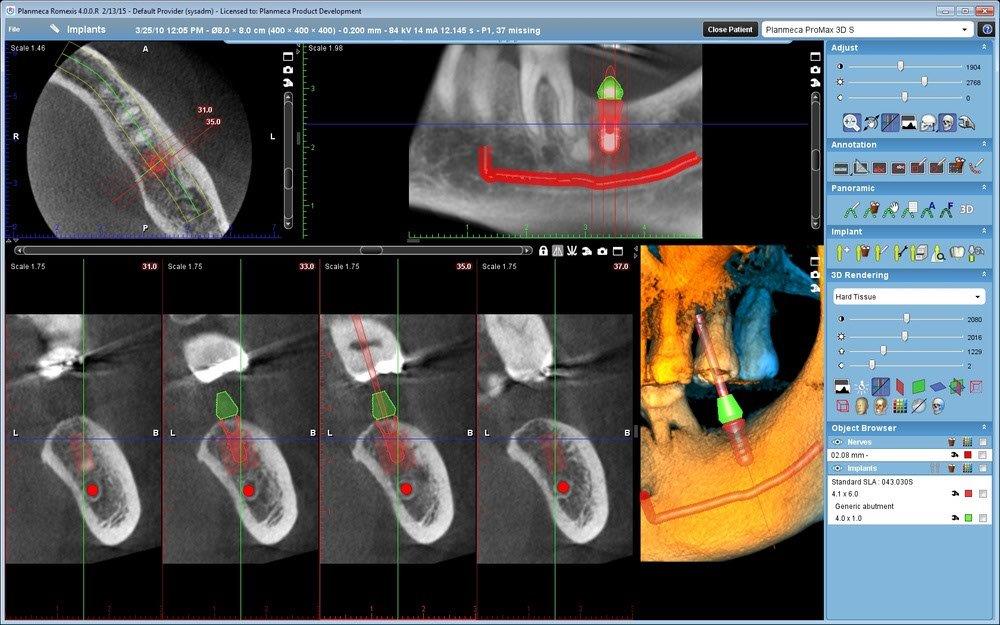This screenshot has width=1000, height=625.
Task: Open the histogram levels tool in Adjust panel
Action: [909, 122]
